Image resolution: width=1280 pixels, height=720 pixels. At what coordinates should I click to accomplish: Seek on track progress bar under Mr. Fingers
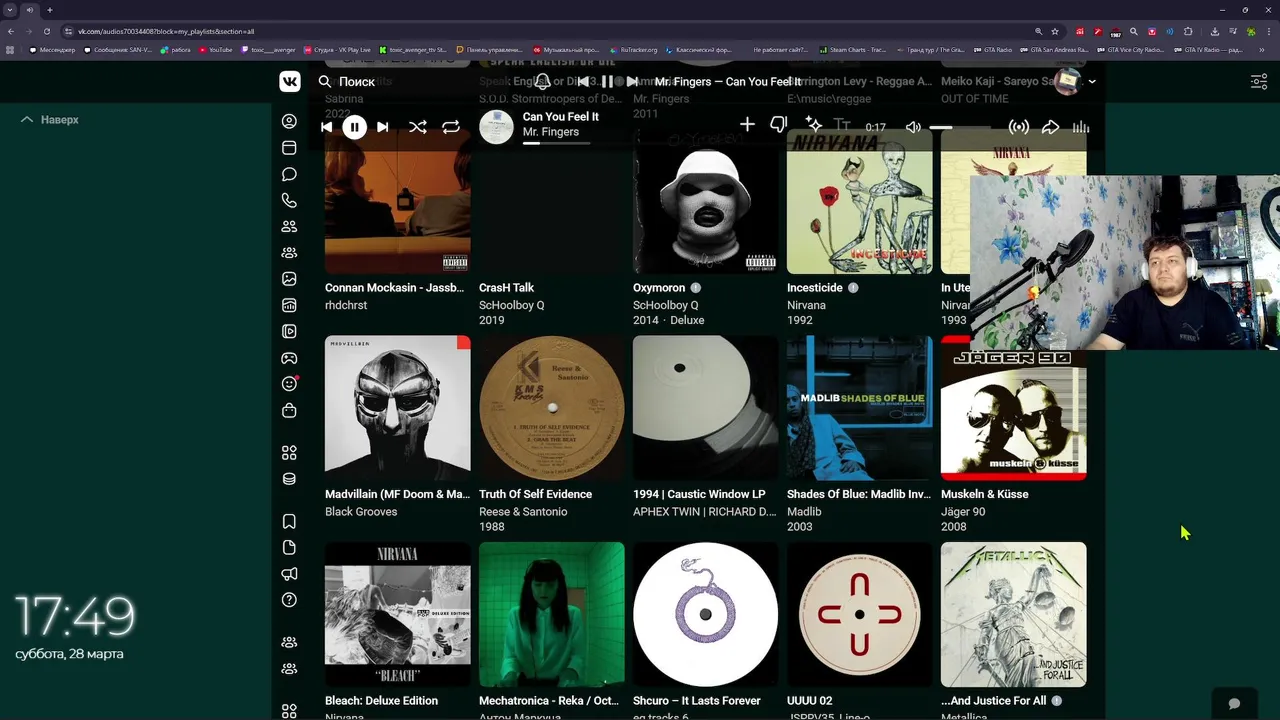click(556, 144)
